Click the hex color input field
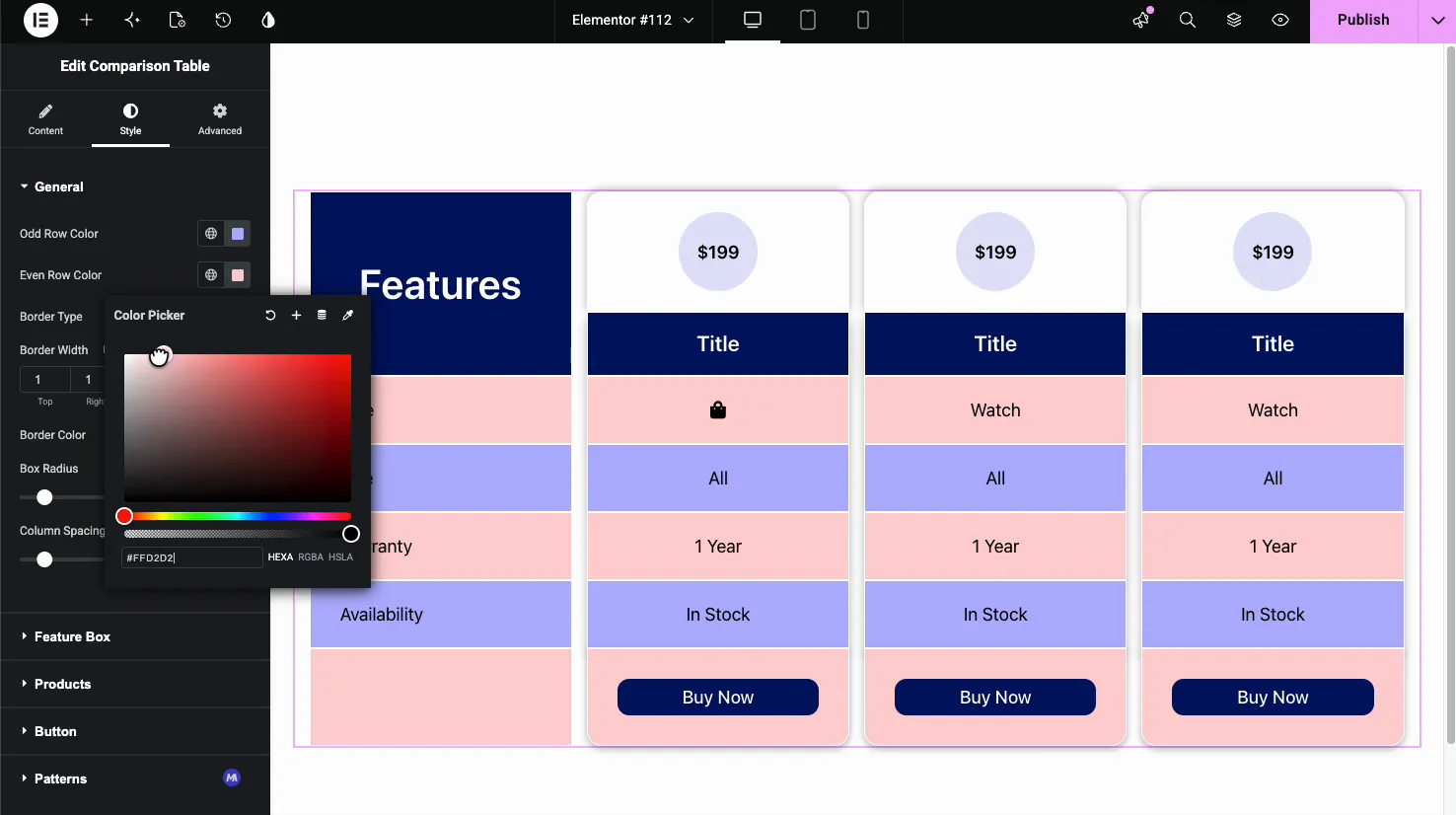 (x=191, y=557)
